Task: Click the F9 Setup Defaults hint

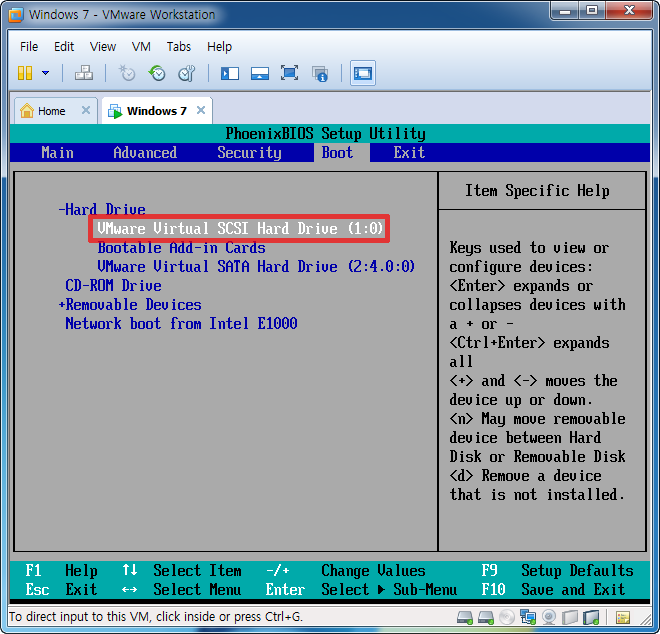Action: coord(557,570)
